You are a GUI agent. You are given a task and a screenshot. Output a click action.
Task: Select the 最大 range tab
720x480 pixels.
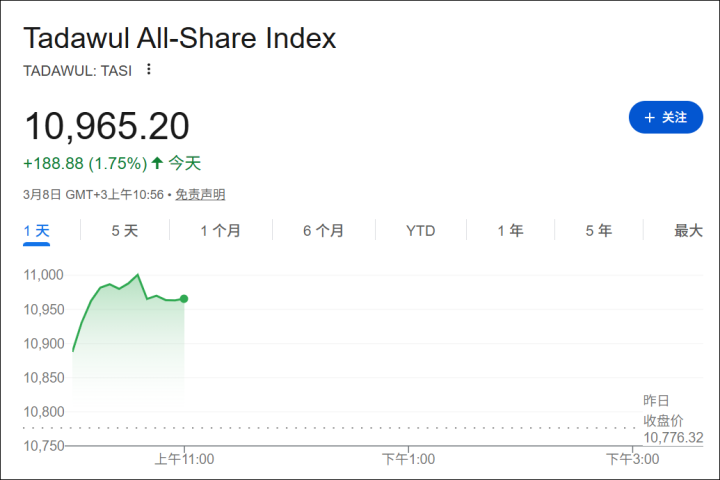coord(688,231)
